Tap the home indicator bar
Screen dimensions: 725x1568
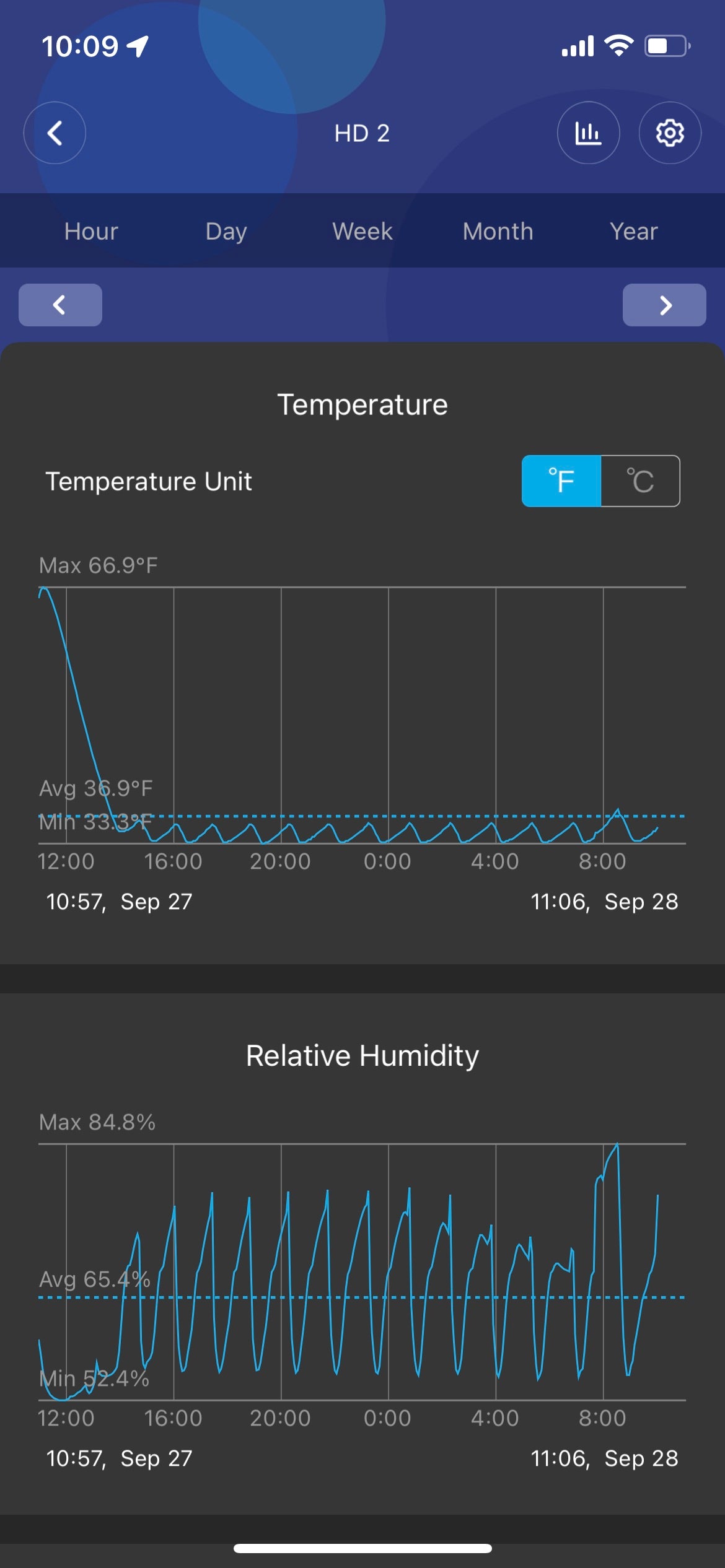click(362, 1548)
